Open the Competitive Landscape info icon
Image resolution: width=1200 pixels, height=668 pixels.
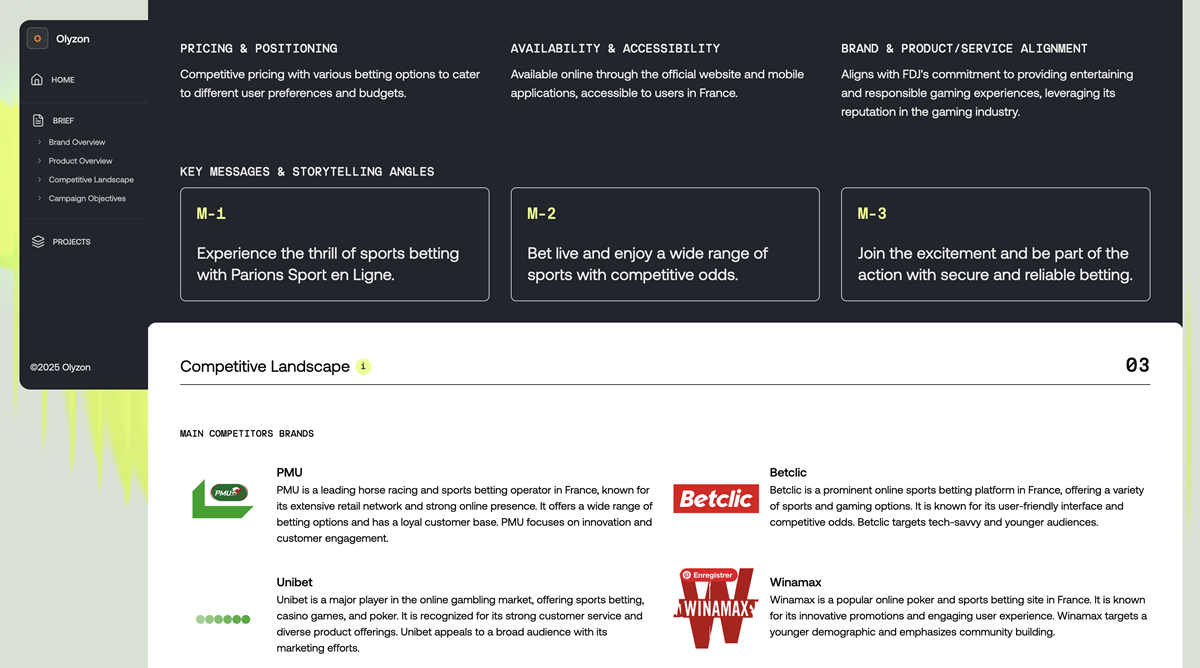pyautogui.click(x=363, y=367)
